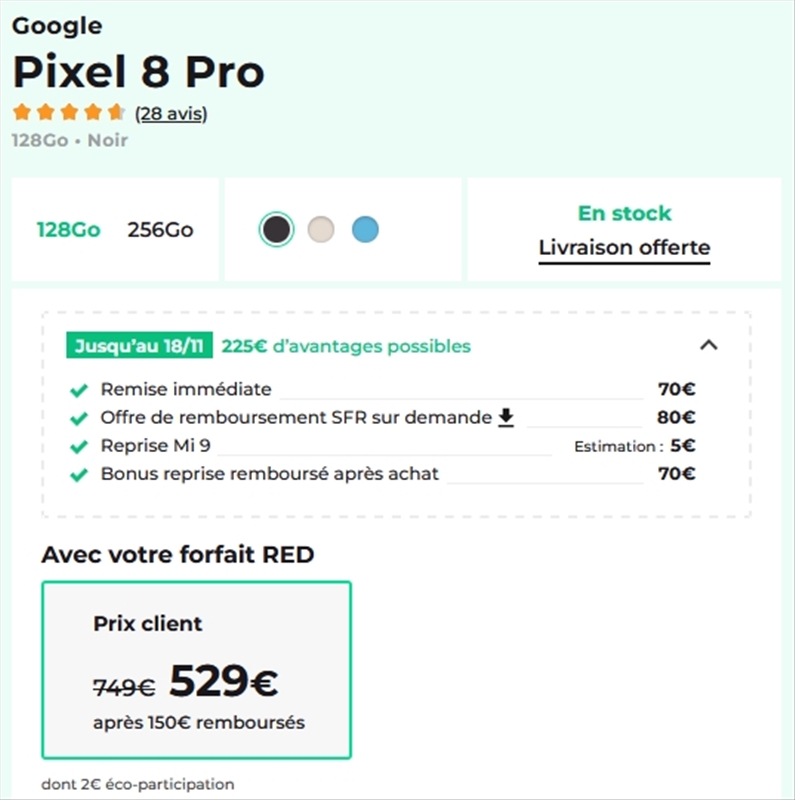Viewport: 795px width, 800px height.
Task: Click the Livraison offerte link
Action: coord(624,247)
